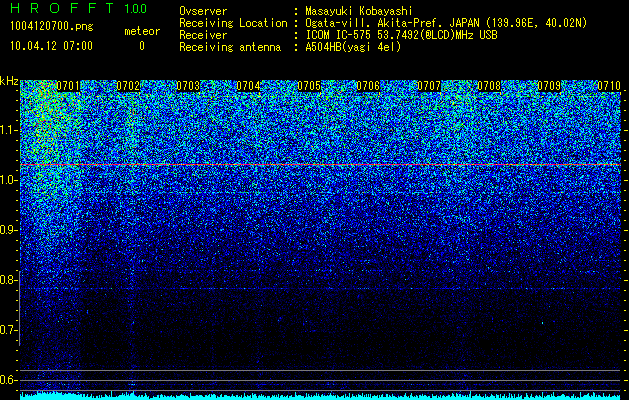Click the red horizontal carrier line
Viewport: 629px width, 400px height.
pos(321,165)
